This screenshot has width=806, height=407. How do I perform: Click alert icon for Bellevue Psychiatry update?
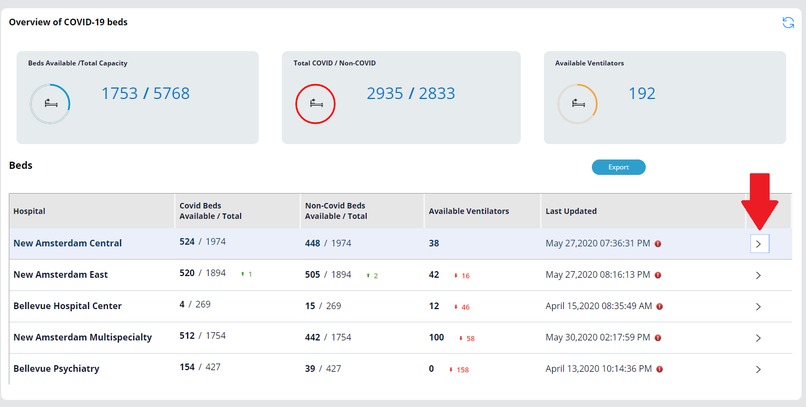tap(660, 369)
